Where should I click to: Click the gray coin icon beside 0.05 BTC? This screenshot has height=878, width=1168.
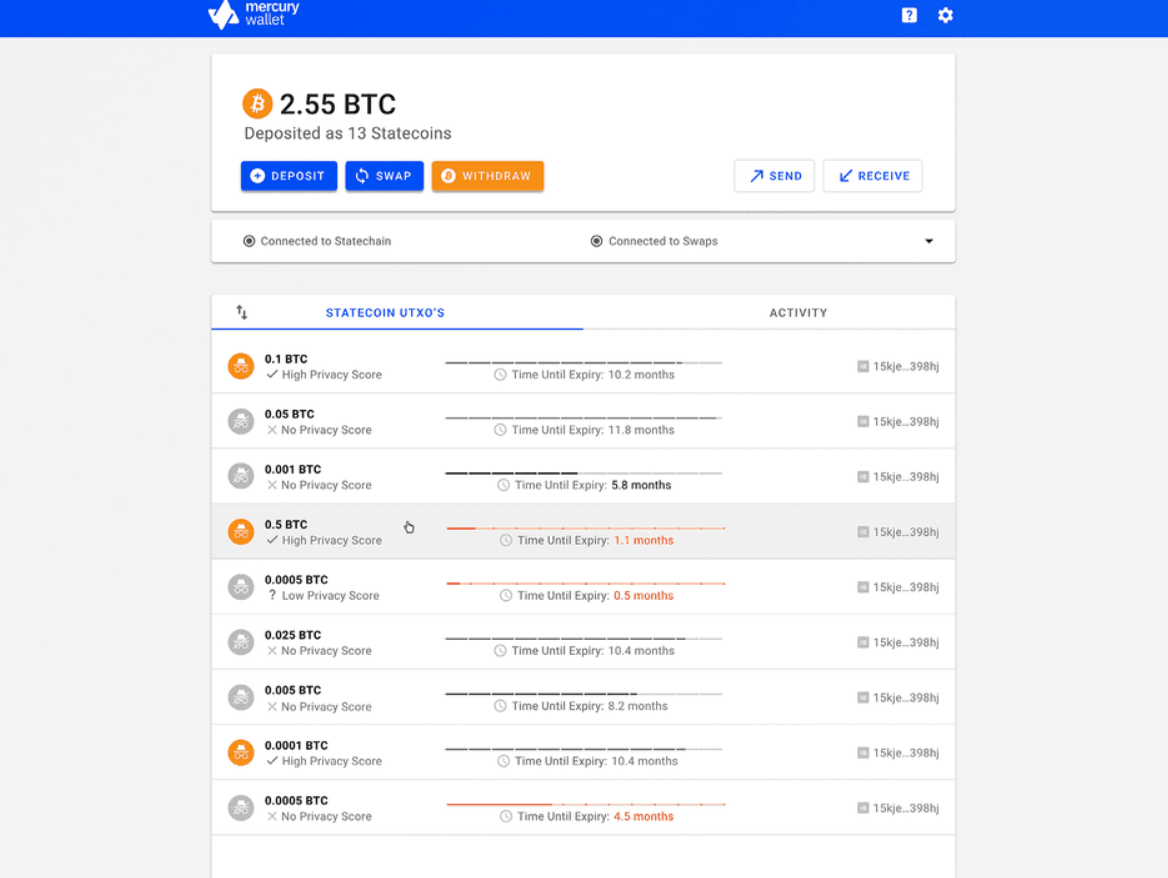coord(240,421)
